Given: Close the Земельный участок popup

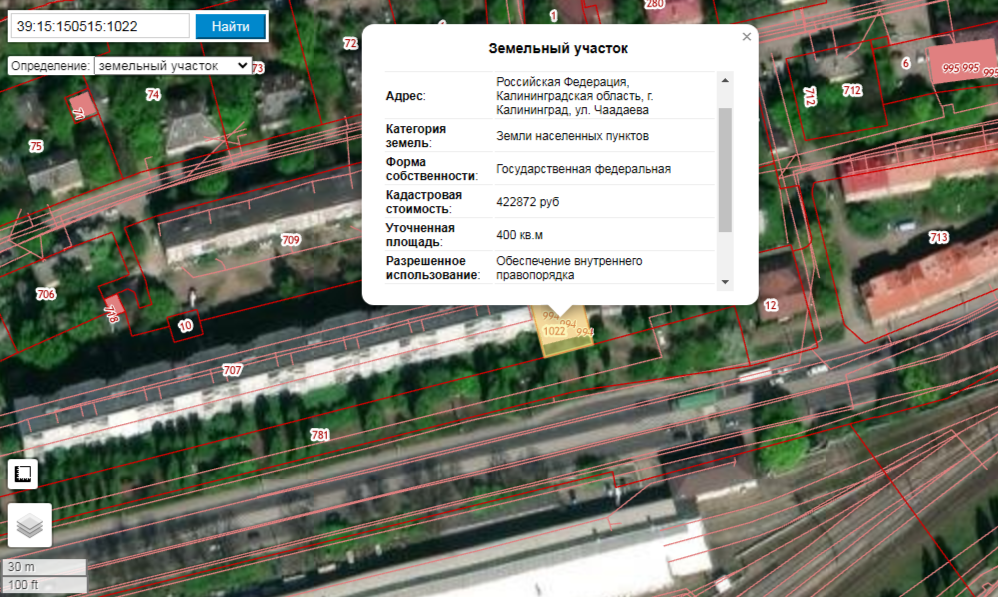Looking at the screenshot, I should tap(746, 37).
